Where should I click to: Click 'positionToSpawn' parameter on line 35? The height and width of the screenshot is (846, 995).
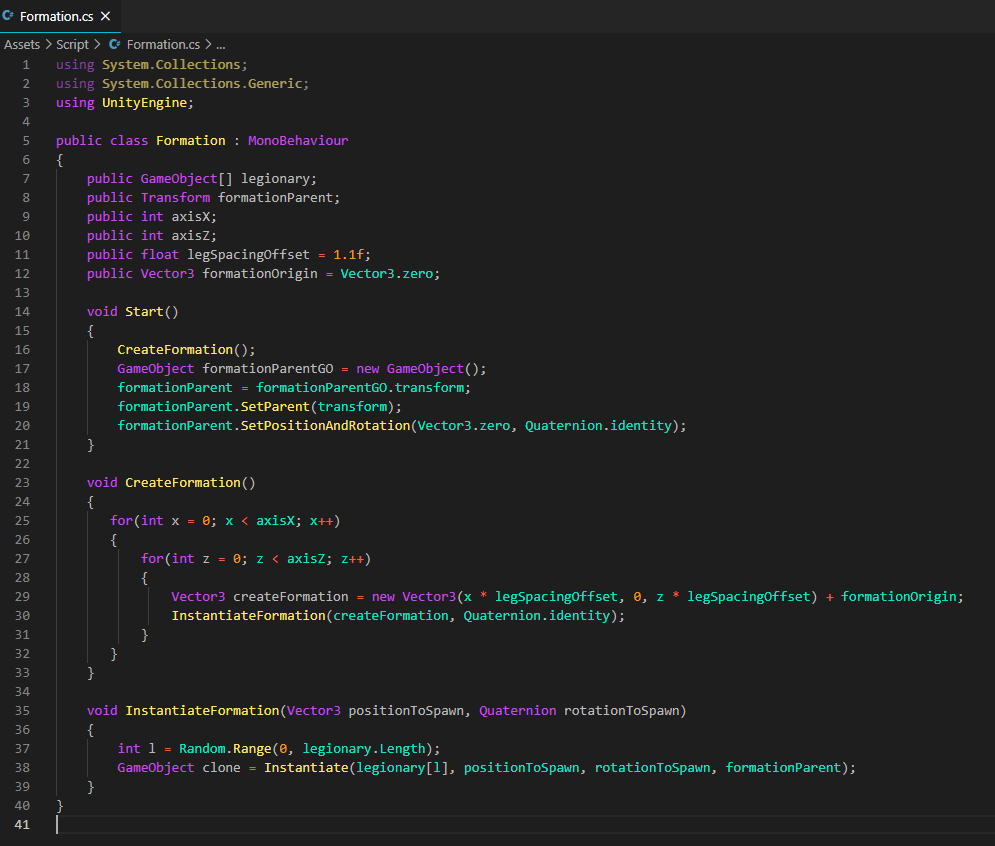click(x=406, y=711)
